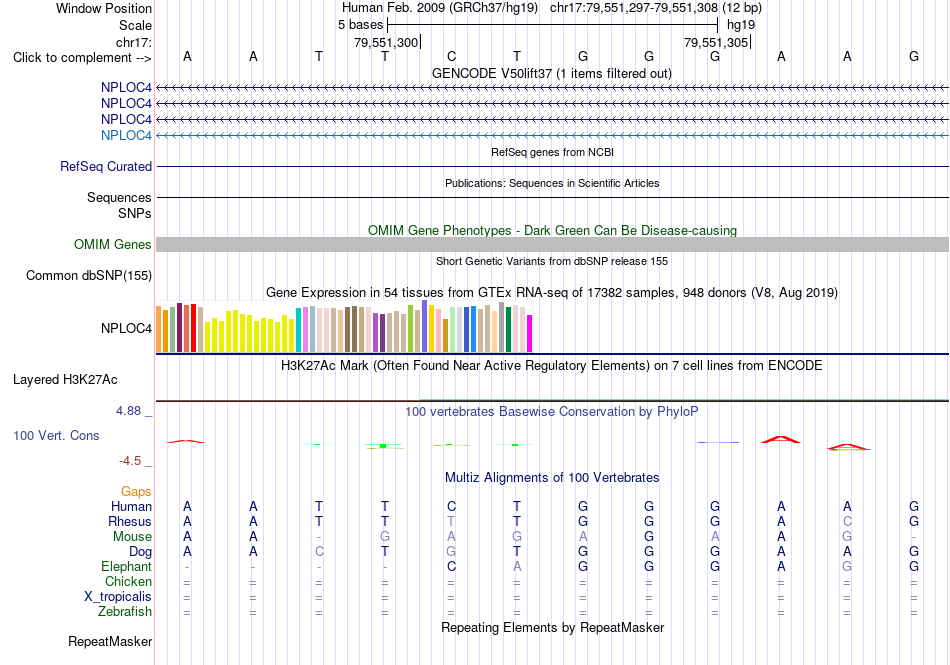This screenshot has height=665, width=950.
Task: Click the NPLOC4 label beside the GTEx bar chart
Action: (x=126, y=328)
